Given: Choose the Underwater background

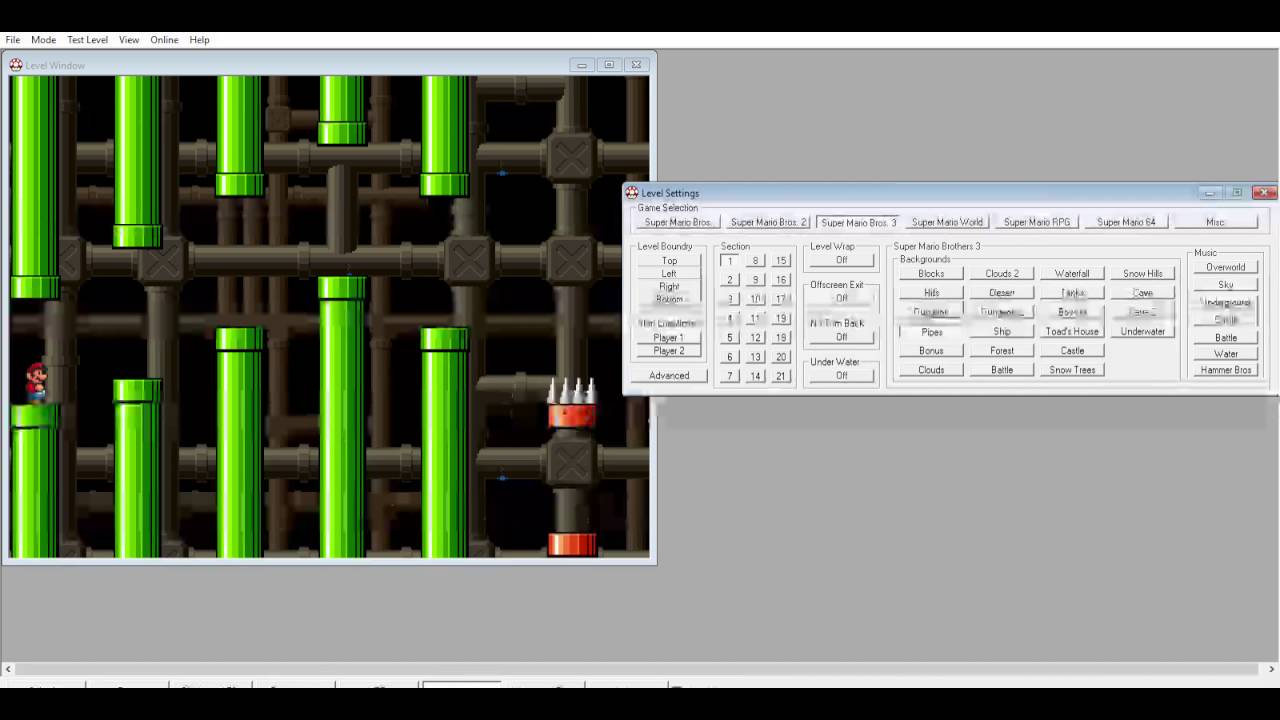Looking at the screenshot, I should coord(1143,331).
